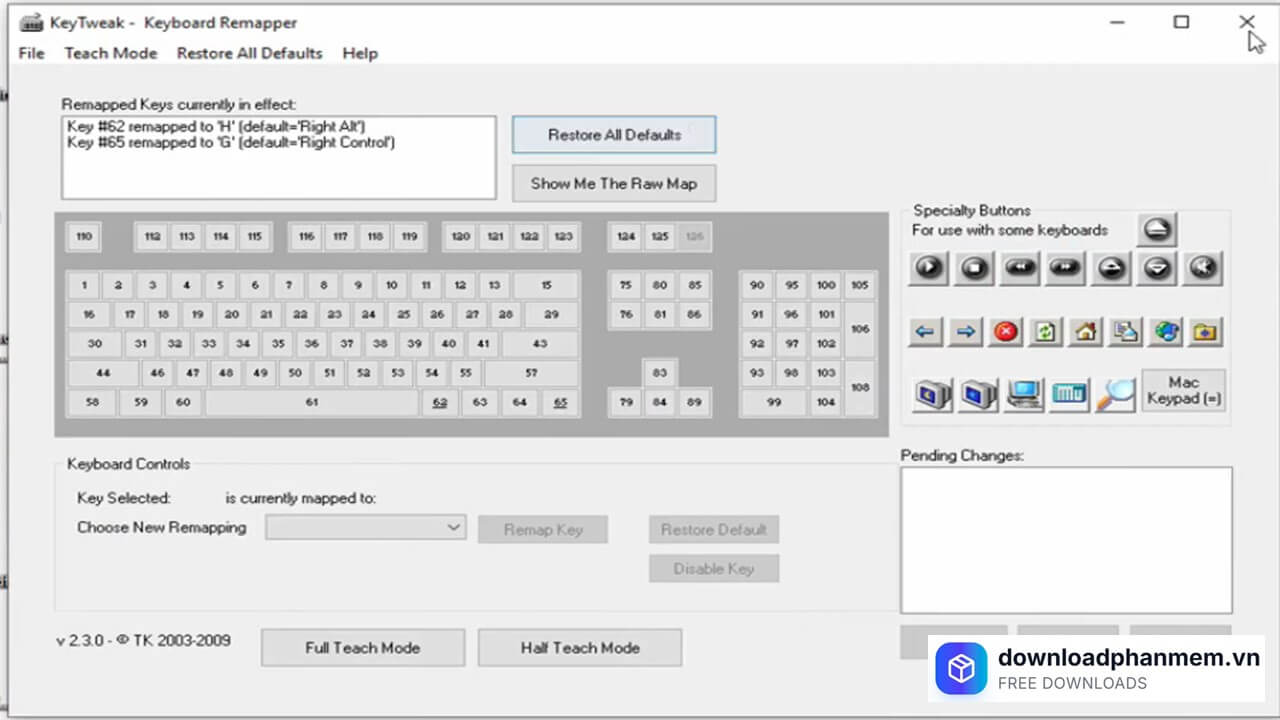Select keyboard key 112

[x=152, y=237]
